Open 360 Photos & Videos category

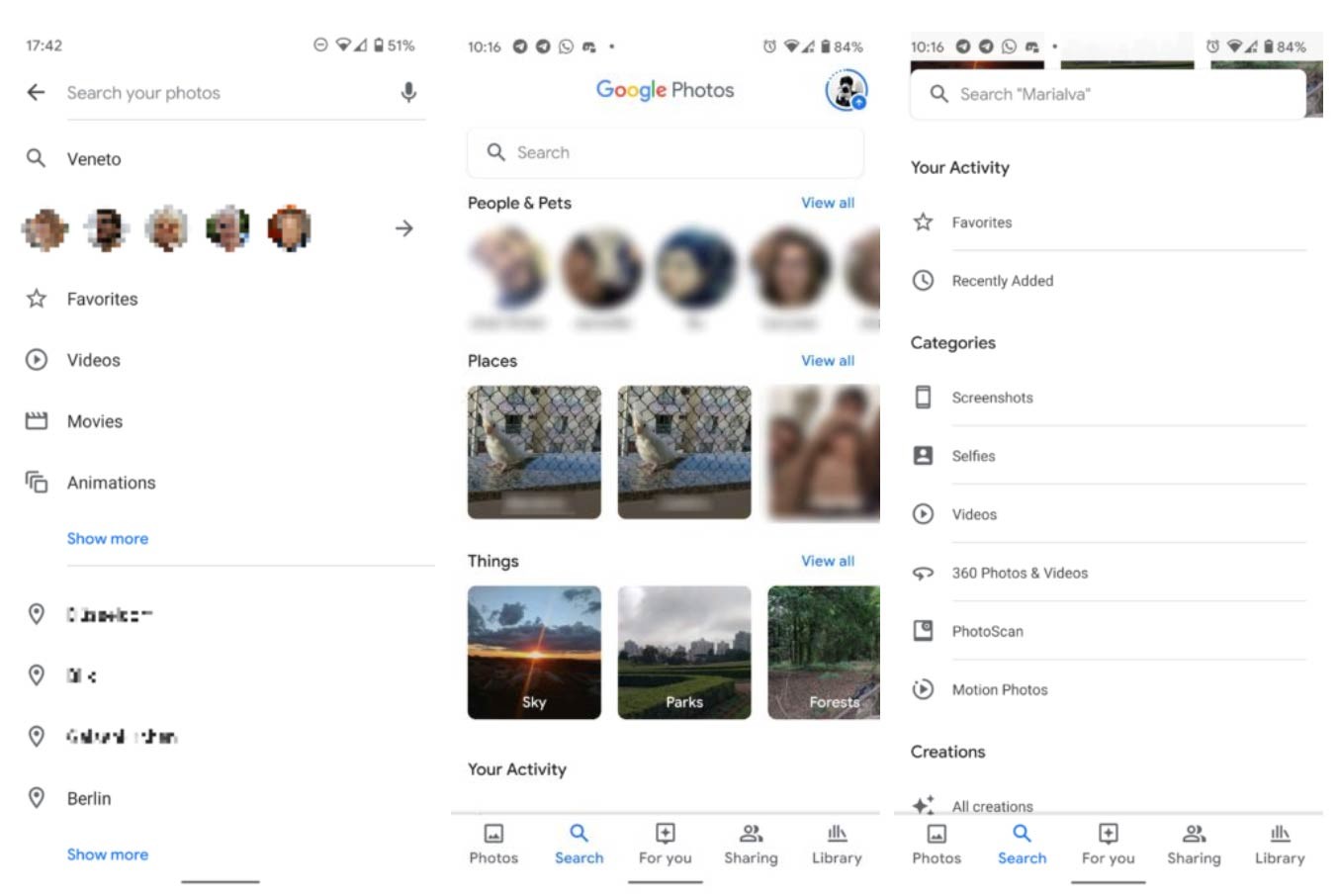pyautogui.click(x=1109, y=573)
